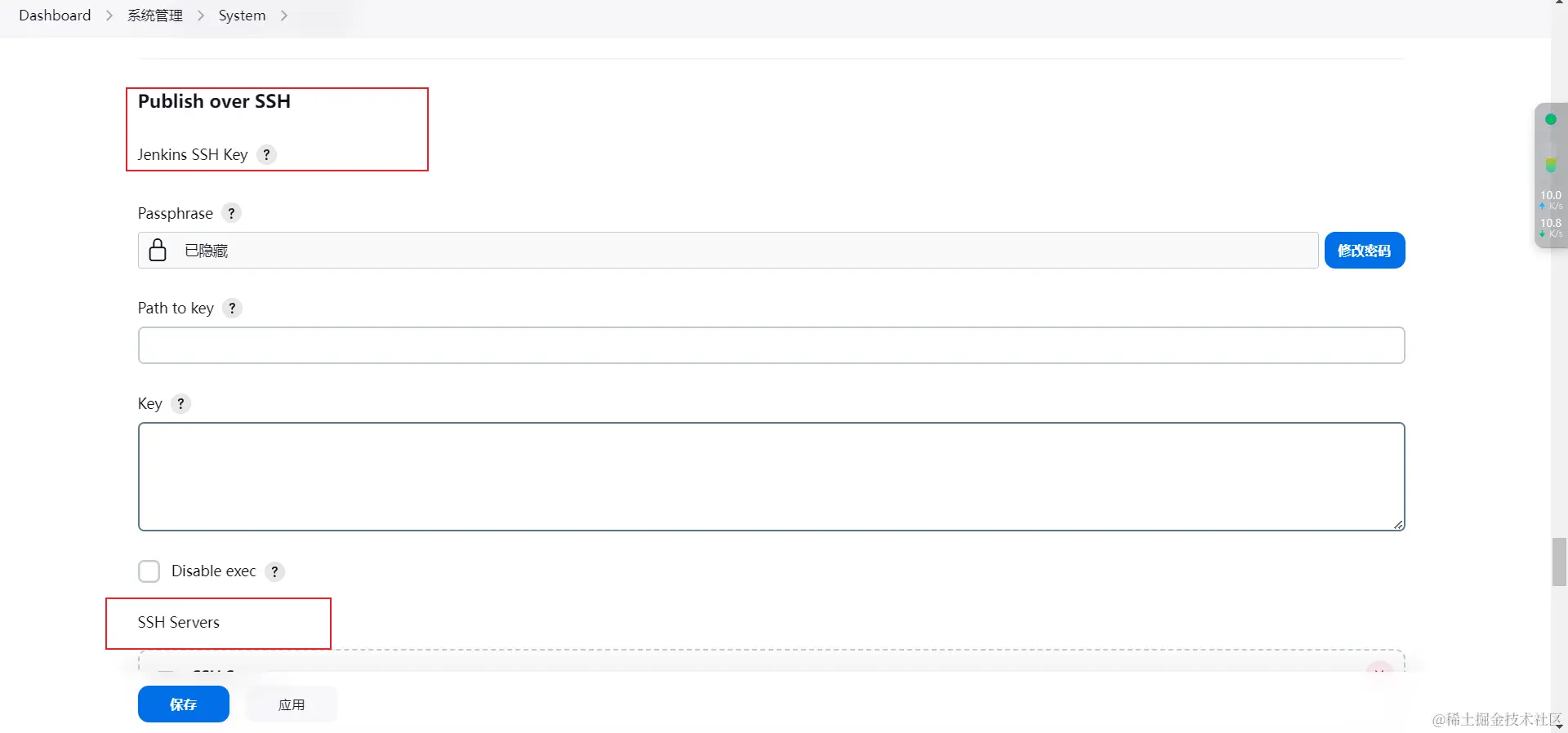Click the help icon beside Disable exec
The width and height of the screenshot is (1568, 733).
[x=275, y=571]
